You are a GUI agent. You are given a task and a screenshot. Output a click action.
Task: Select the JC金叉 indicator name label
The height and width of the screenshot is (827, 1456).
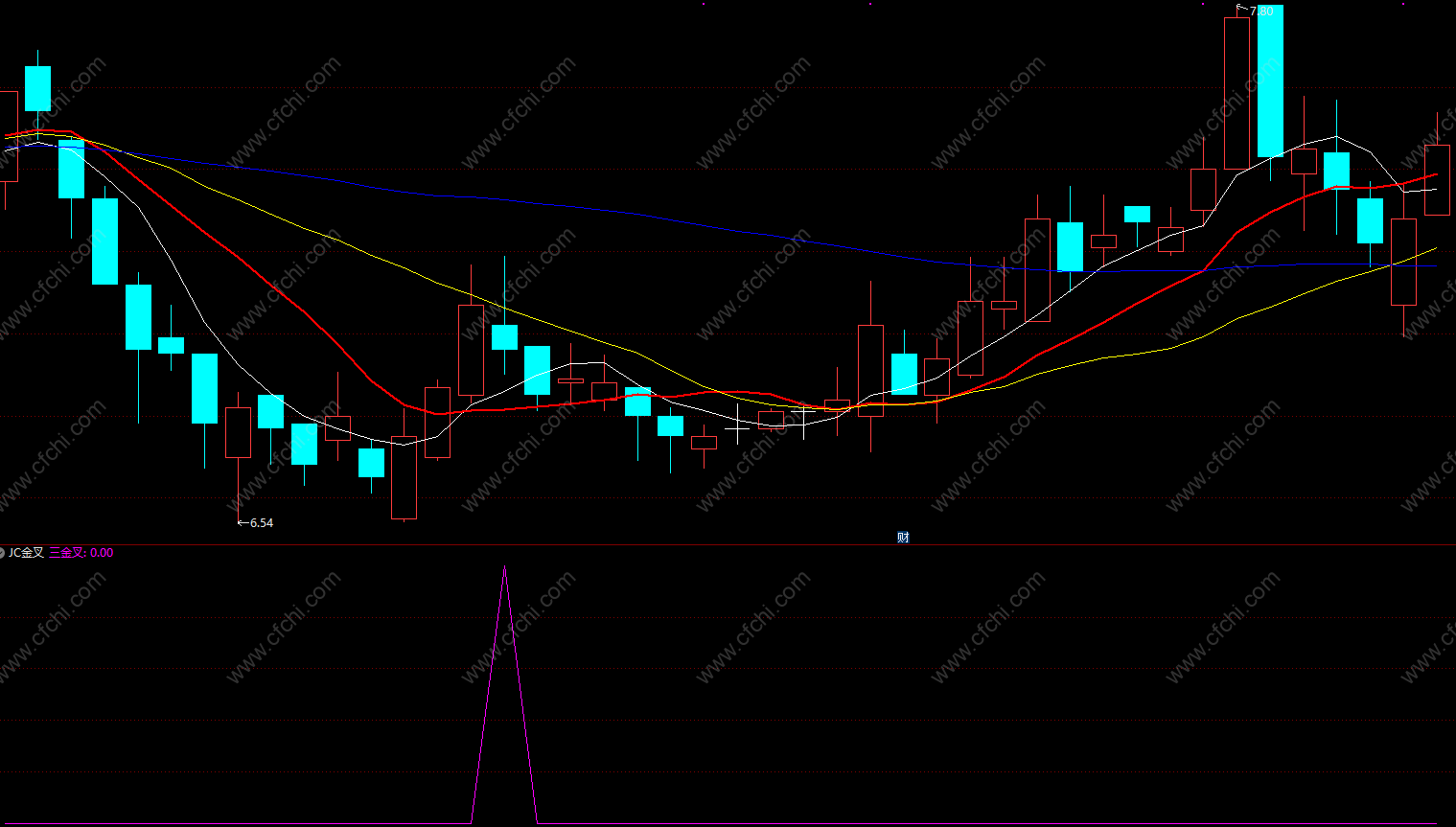click(x=27, y=553)
